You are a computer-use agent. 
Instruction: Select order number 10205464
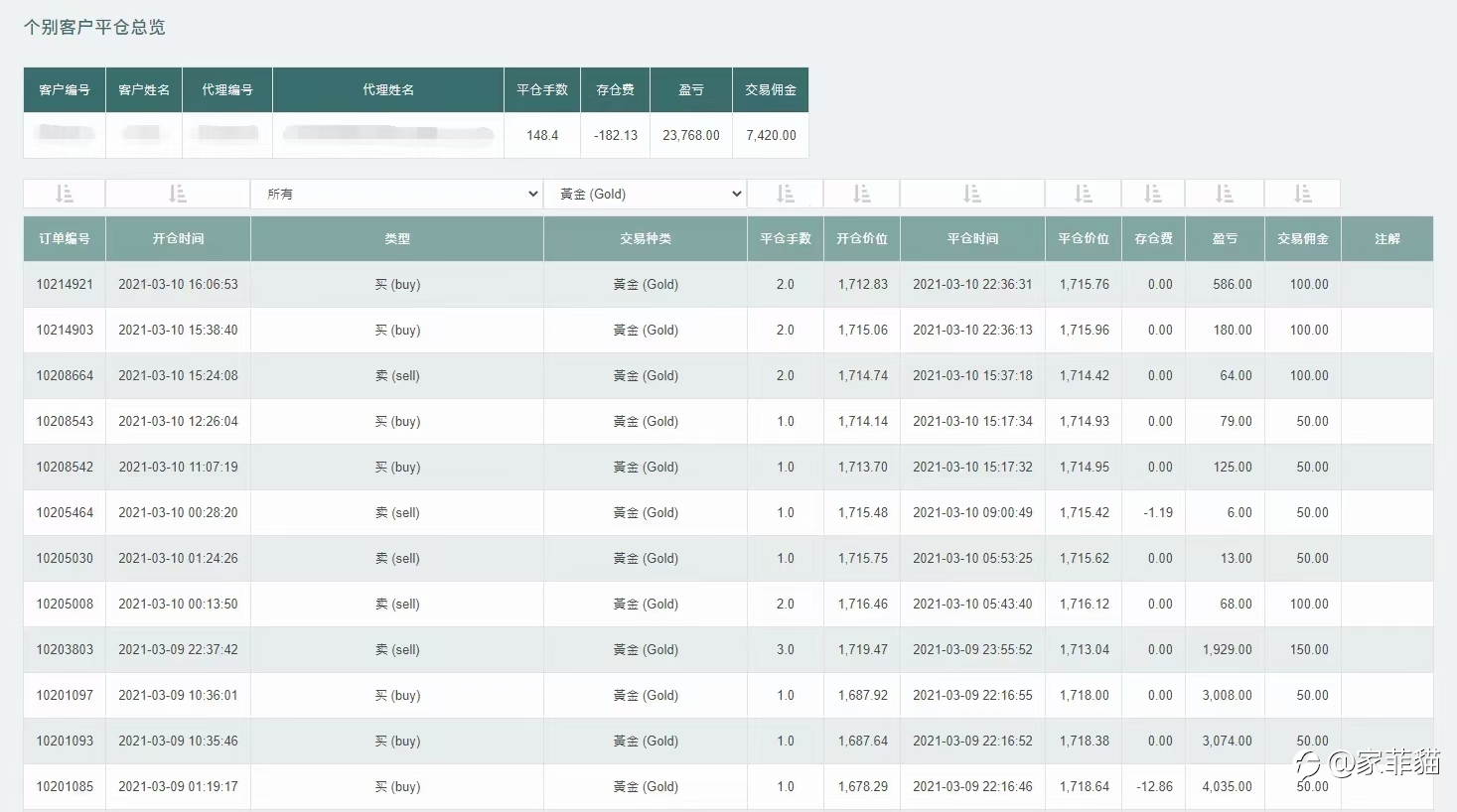(65, 512)
